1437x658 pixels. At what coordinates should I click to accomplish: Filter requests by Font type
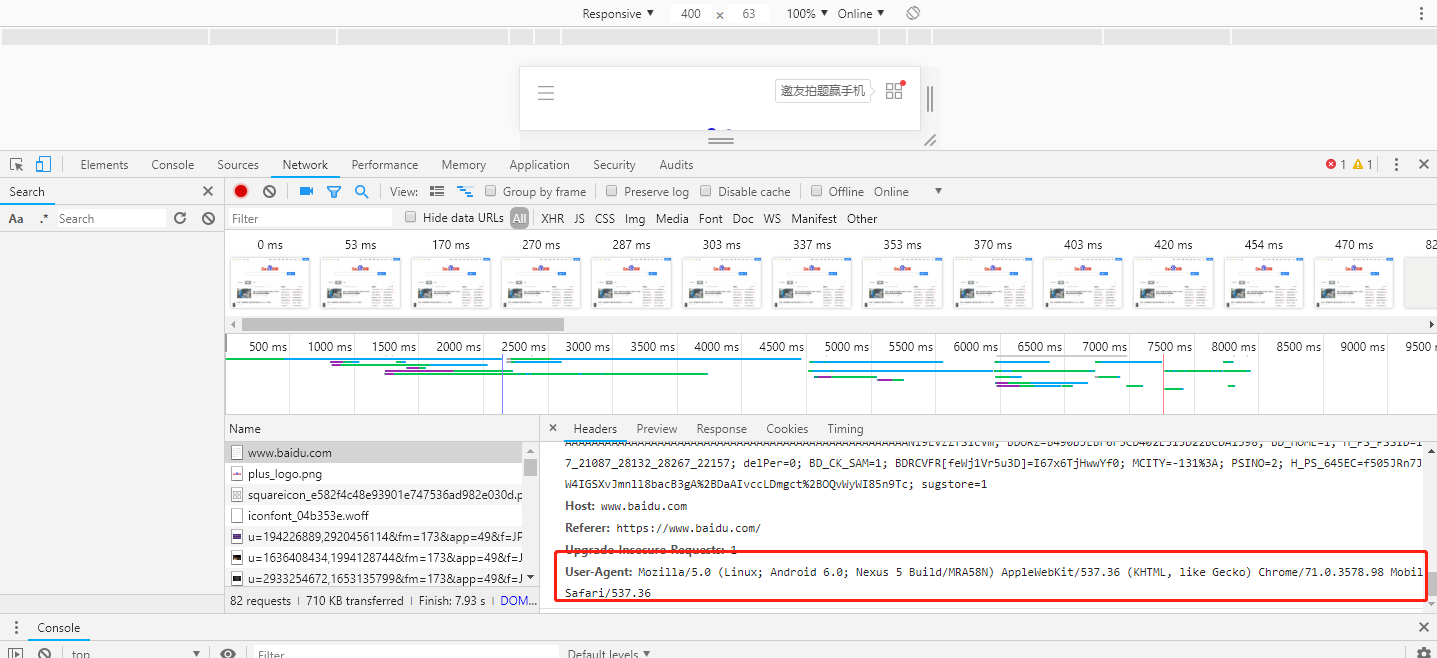coord(711,218)
